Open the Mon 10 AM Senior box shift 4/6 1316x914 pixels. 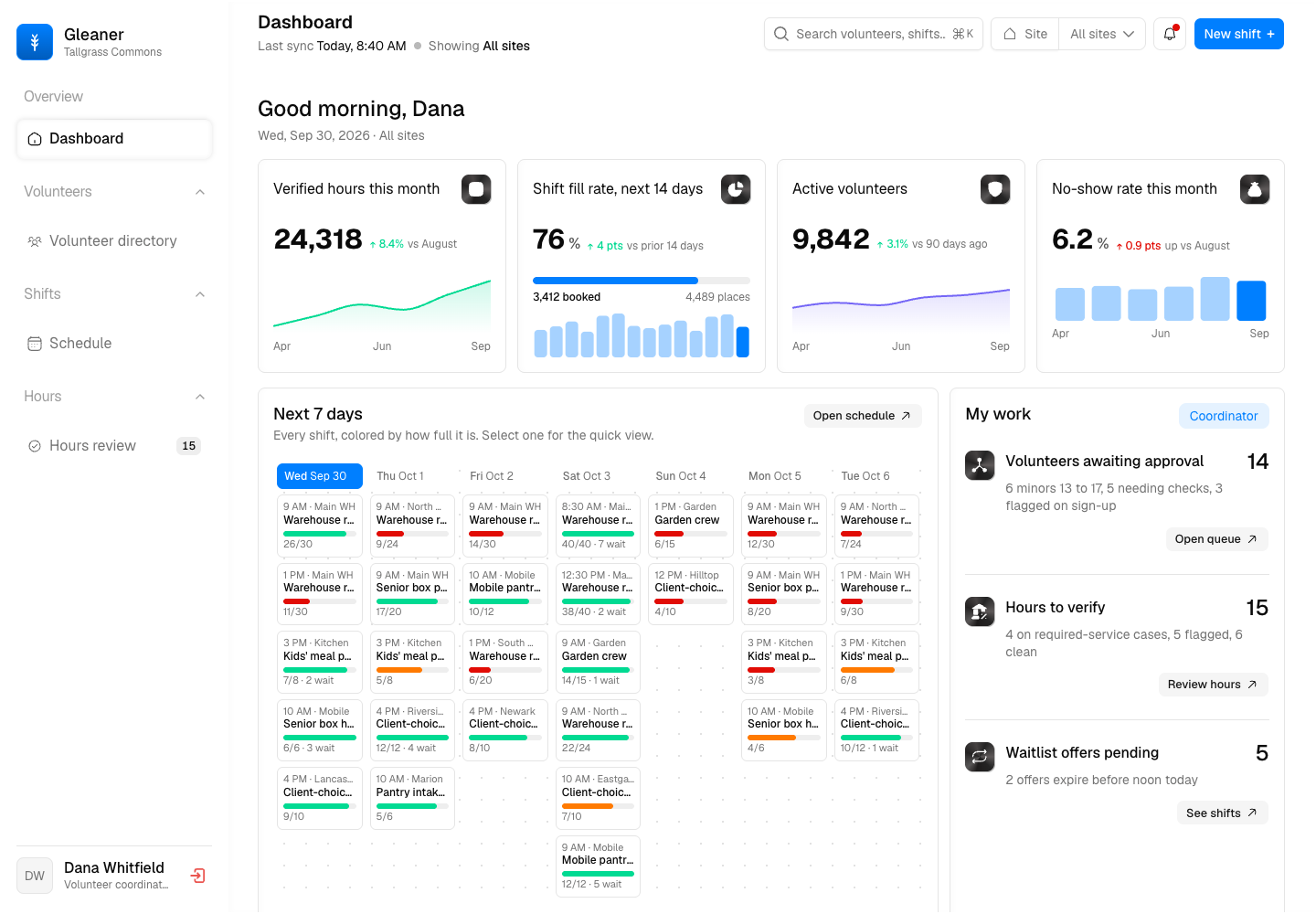pos(784,730)
